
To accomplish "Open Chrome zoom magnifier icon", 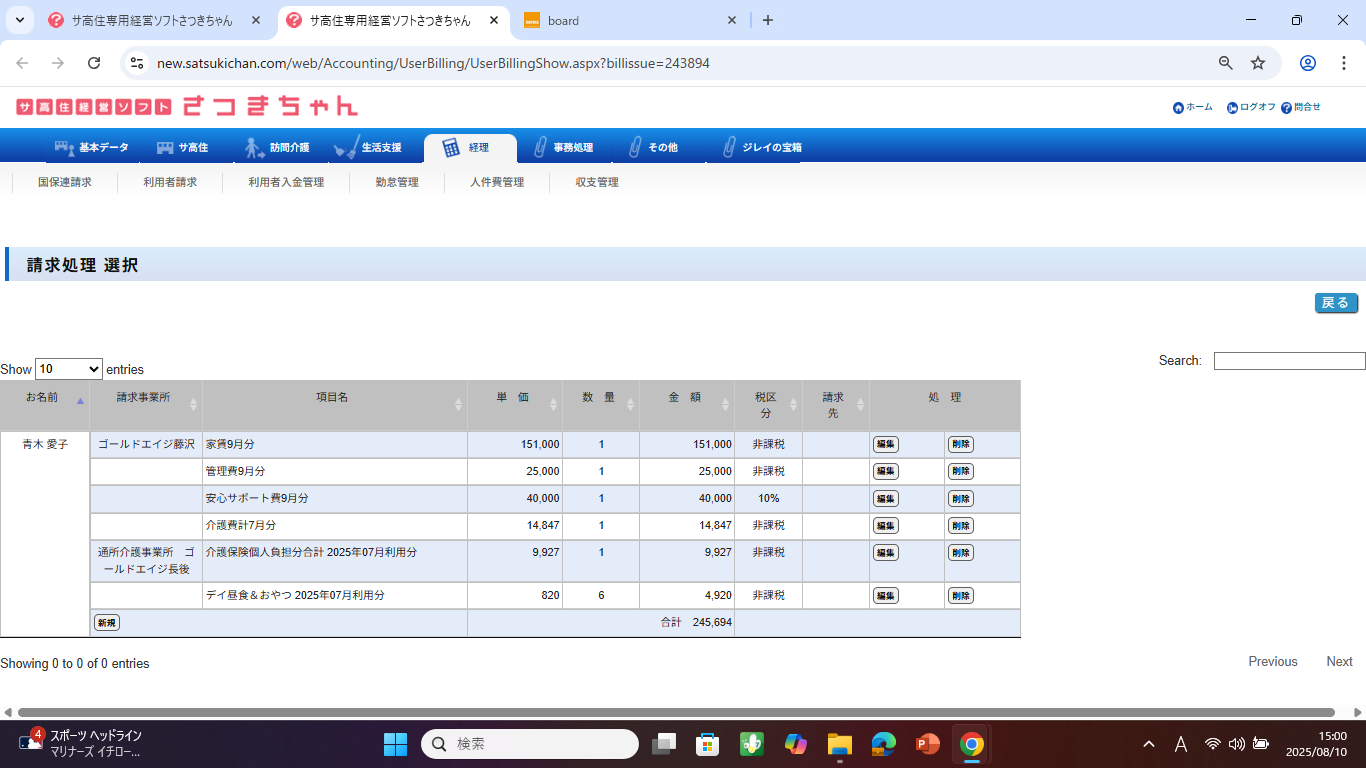I will click(1225, 63).
